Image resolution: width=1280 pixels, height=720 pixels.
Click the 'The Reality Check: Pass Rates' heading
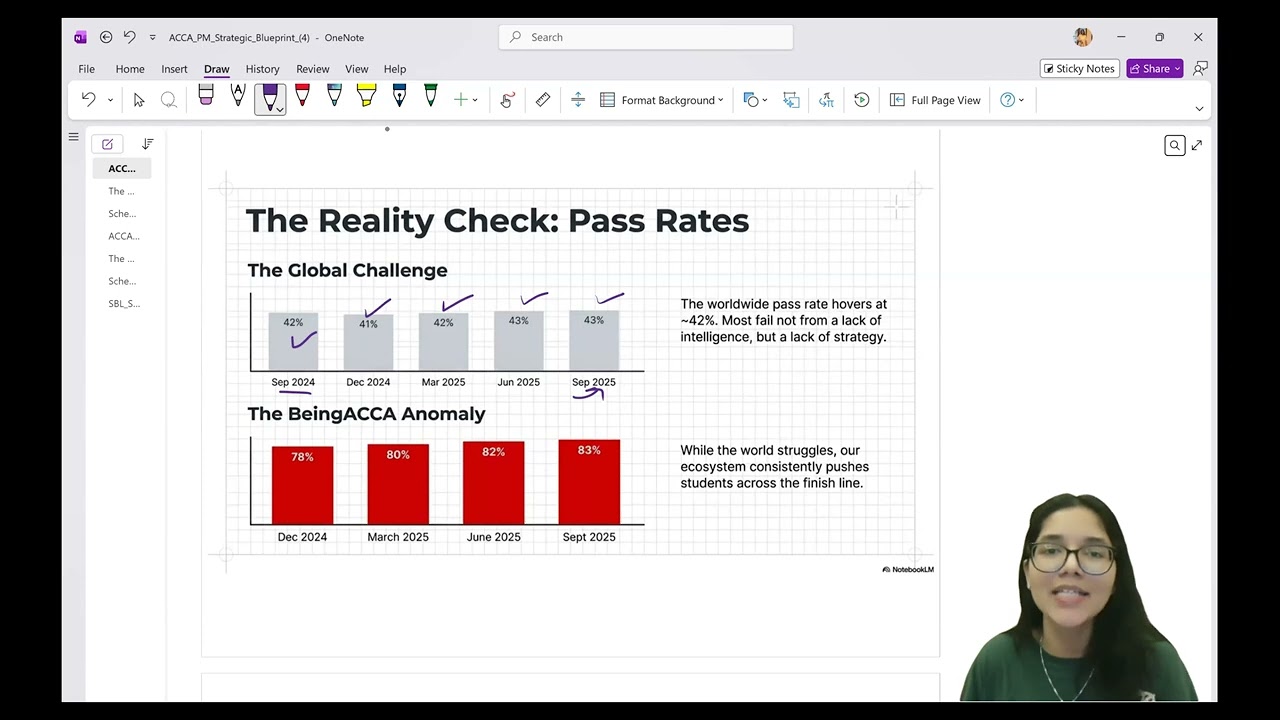pos(497,220)
